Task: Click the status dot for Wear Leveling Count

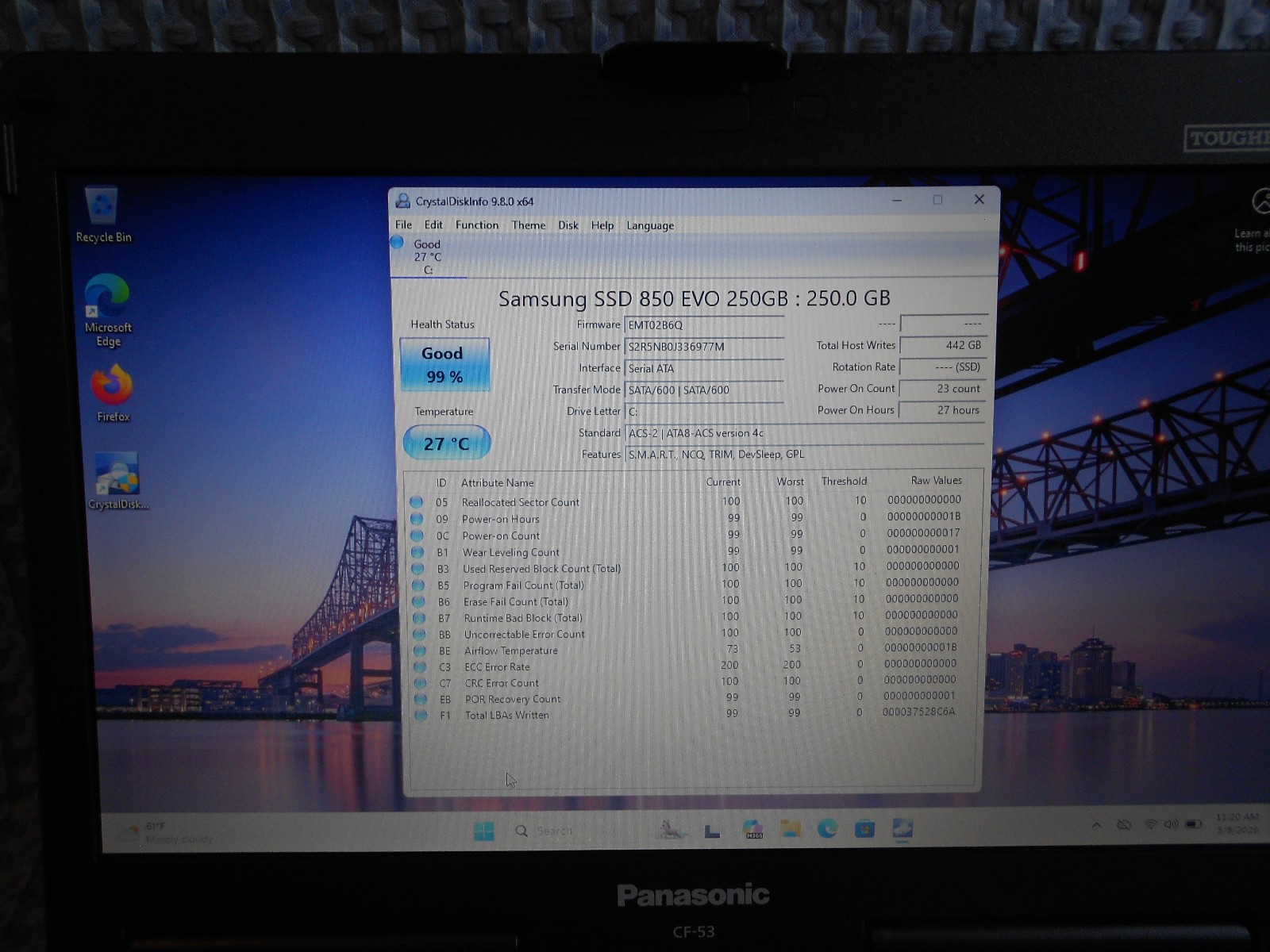Action: pyautogui.click(x=418, y=552)
